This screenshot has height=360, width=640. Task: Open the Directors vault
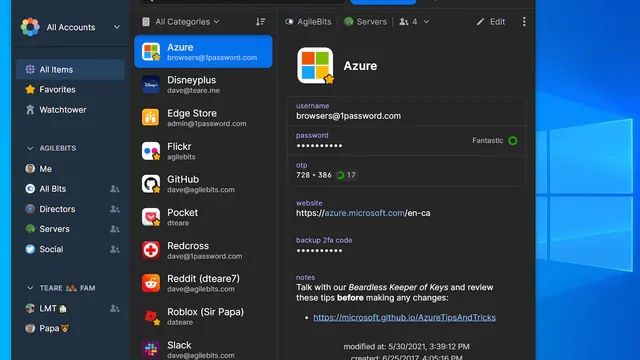click(x=70, y=209)
